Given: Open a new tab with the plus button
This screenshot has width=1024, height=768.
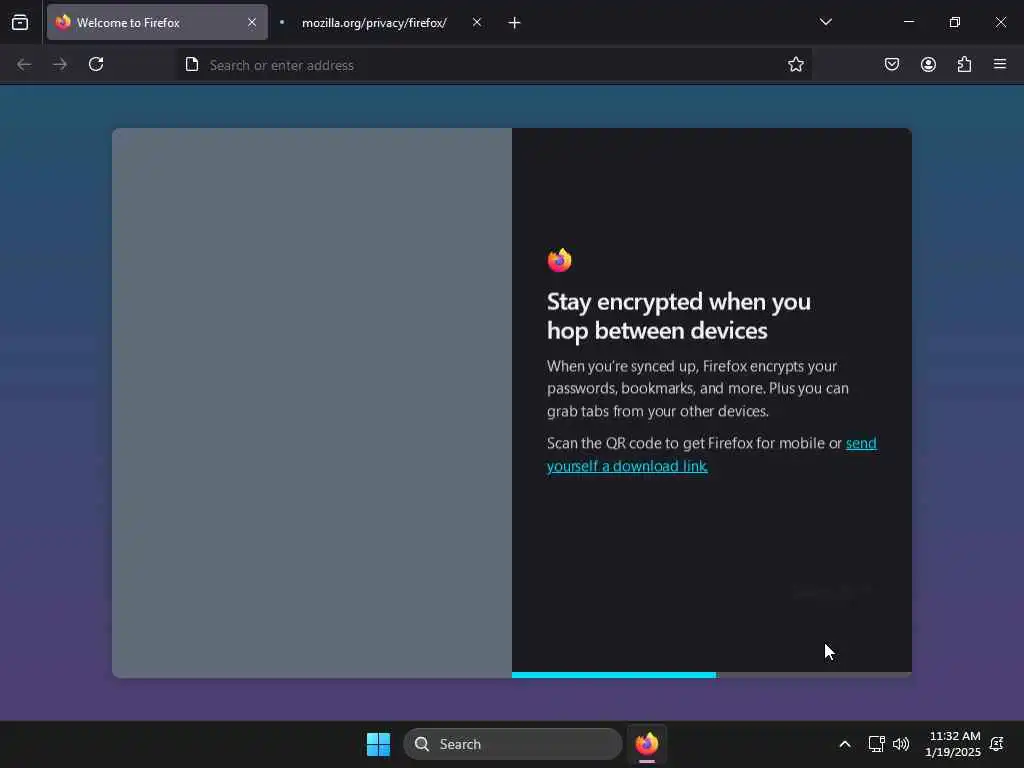Looking at the screenshot, I should (x=514, y=23).
